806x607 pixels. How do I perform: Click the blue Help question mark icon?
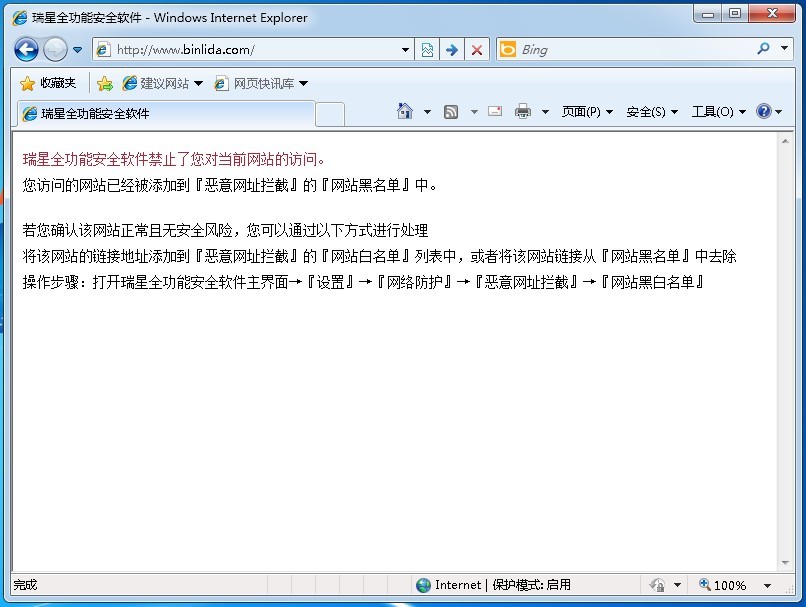(764, 111)
